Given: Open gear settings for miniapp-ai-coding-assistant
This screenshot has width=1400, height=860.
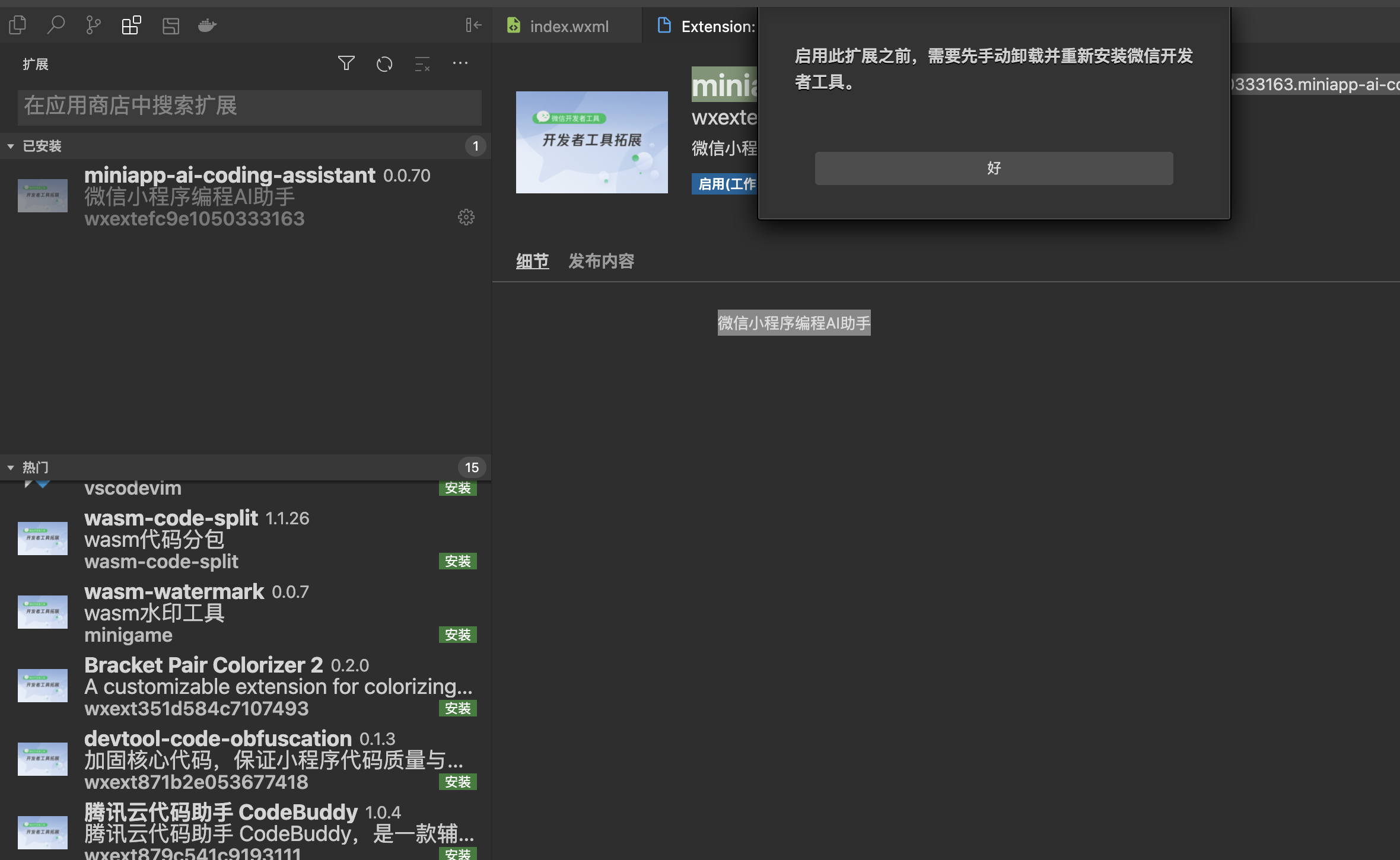Looking at the screenshot, I should coord(466,217).
